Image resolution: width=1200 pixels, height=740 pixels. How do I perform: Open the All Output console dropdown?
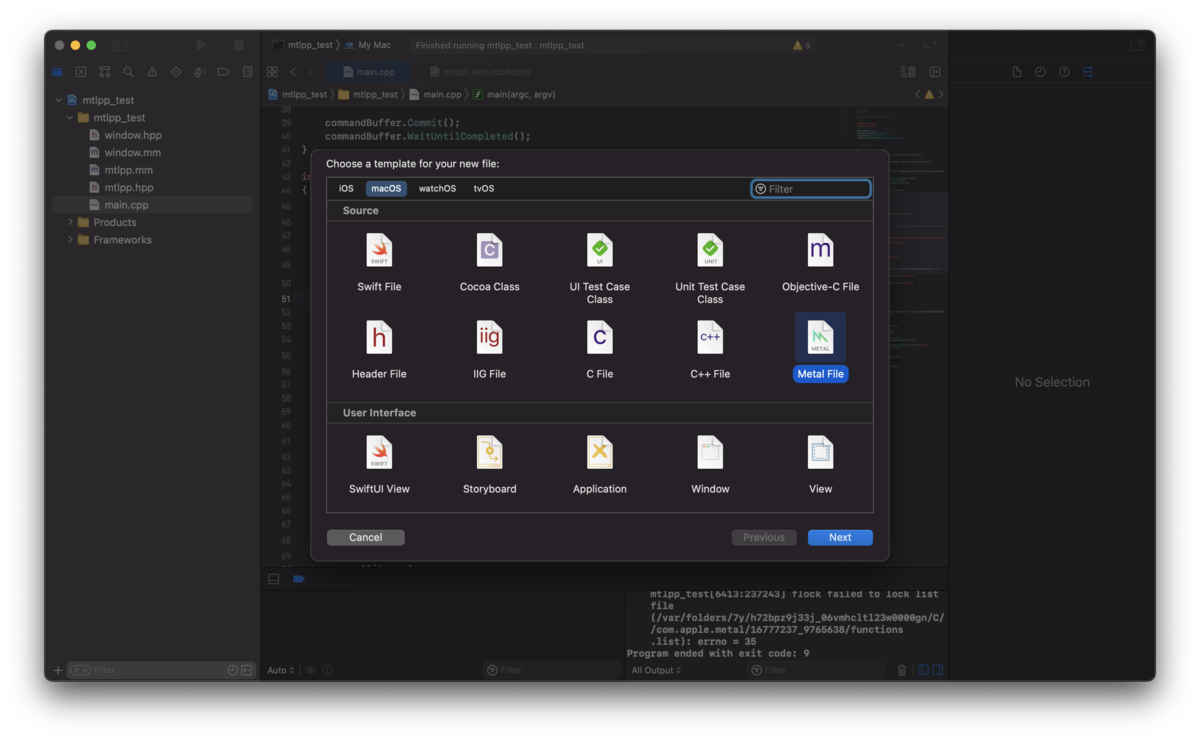coord(656,670)
